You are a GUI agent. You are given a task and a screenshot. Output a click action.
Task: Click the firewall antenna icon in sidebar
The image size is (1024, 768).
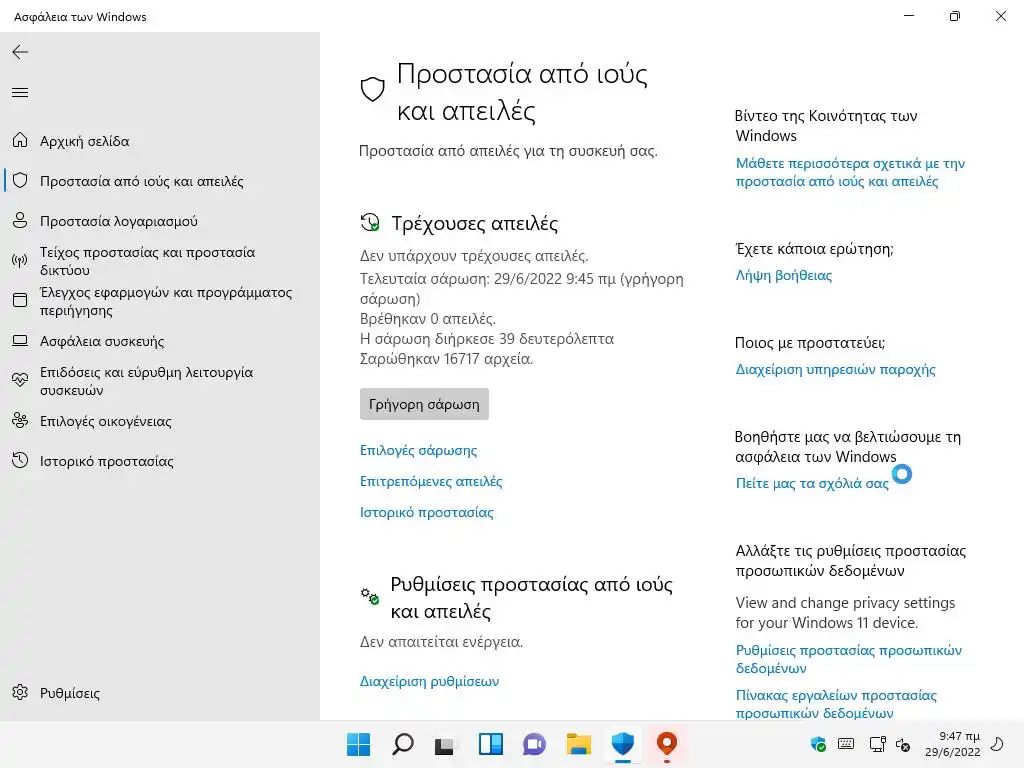coord(20,261)
